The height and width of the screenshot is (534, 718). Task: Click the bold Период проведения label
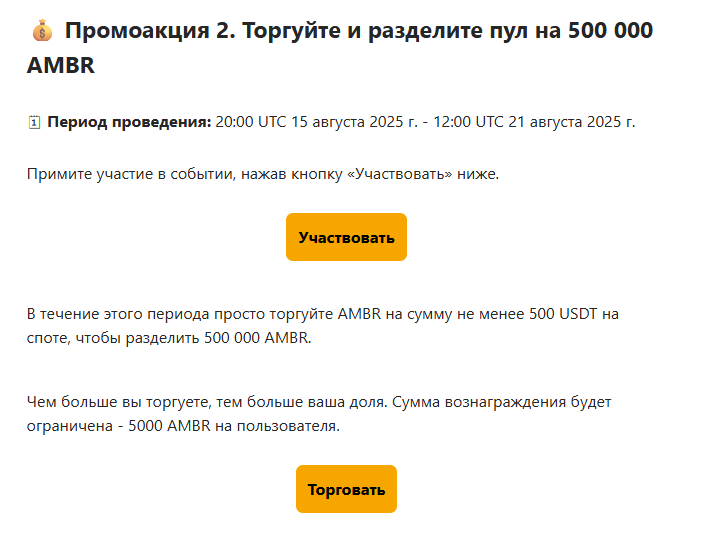pyautogui.click(x=129, y=123)
